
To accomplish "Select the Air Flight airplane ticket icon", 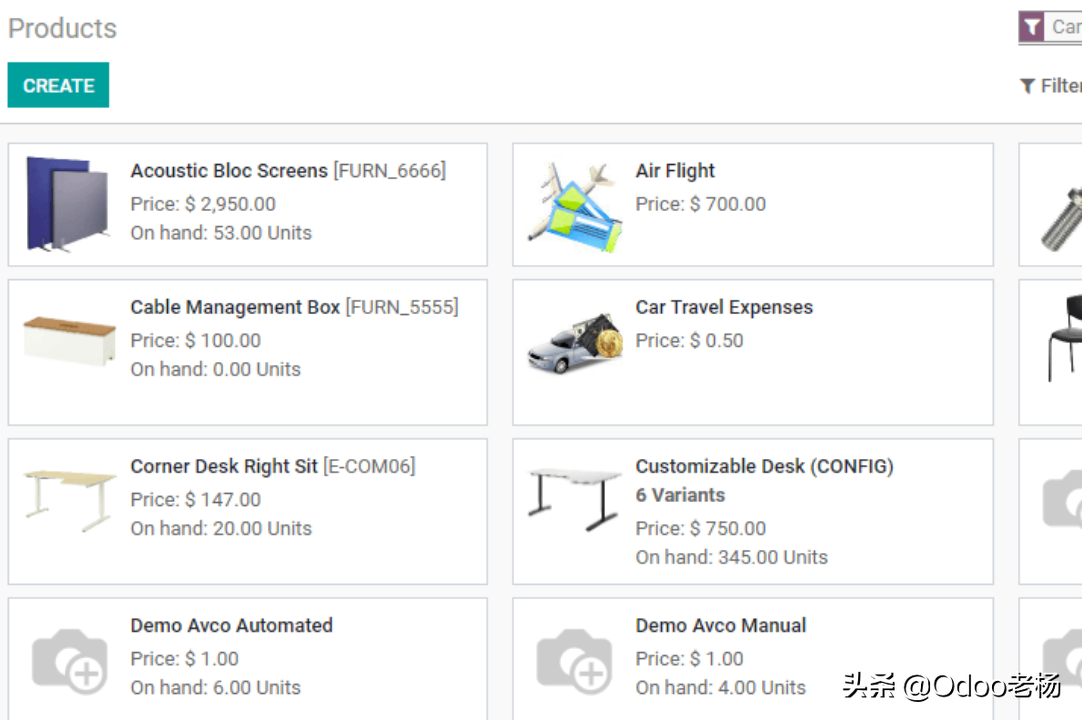I will coord(574,206).
